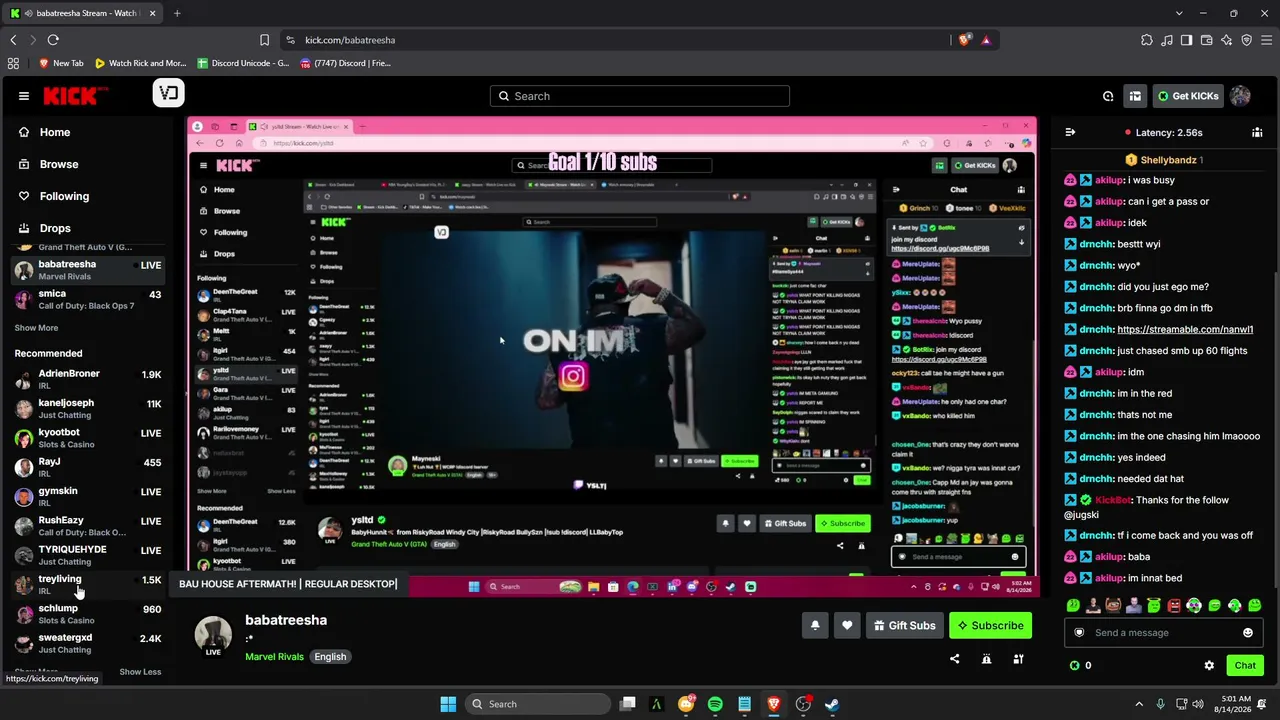Viewport: 1280px width, 720px height.
Task: Insert the first green quick emote
Action: 1073,605
